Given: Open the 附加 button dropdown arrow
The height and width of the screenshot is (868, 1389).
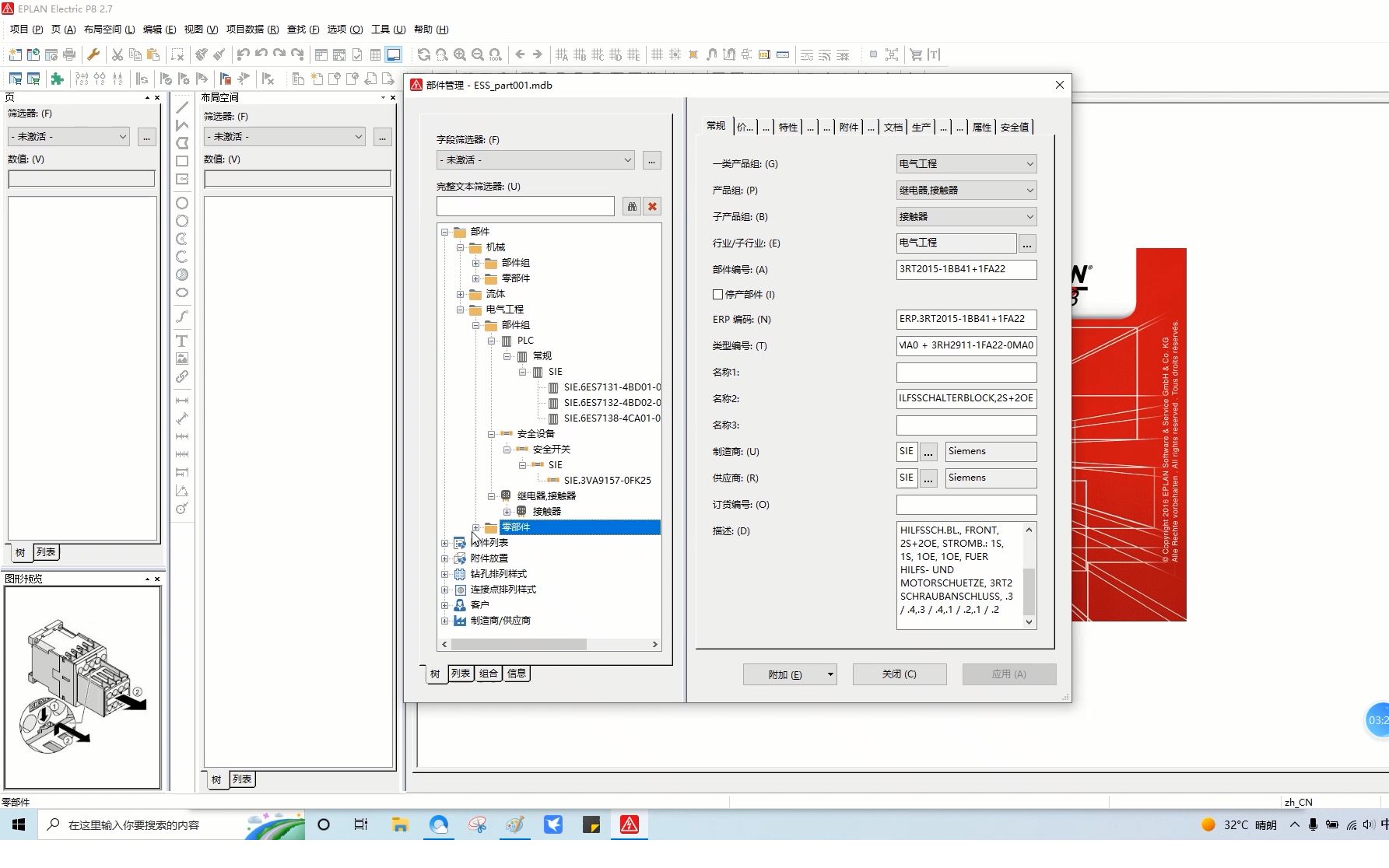Looking at the screenshot, I should tap(830, 674).
